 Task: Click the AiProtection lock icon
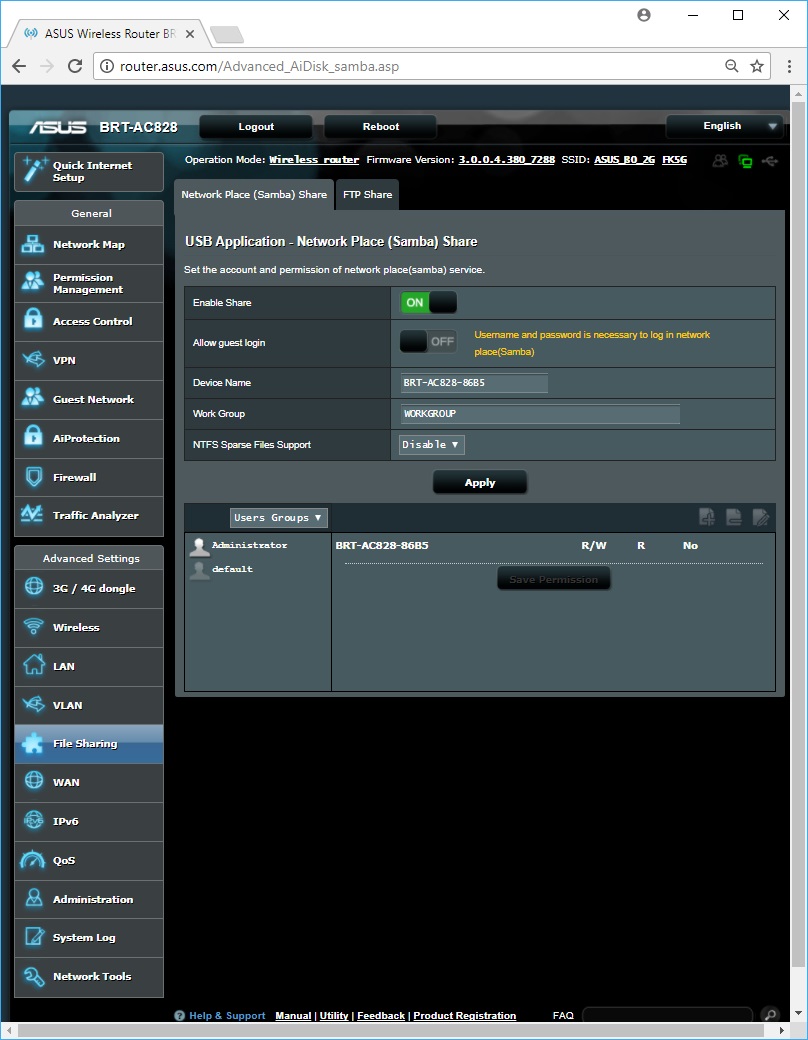click(x=33, y=436)
